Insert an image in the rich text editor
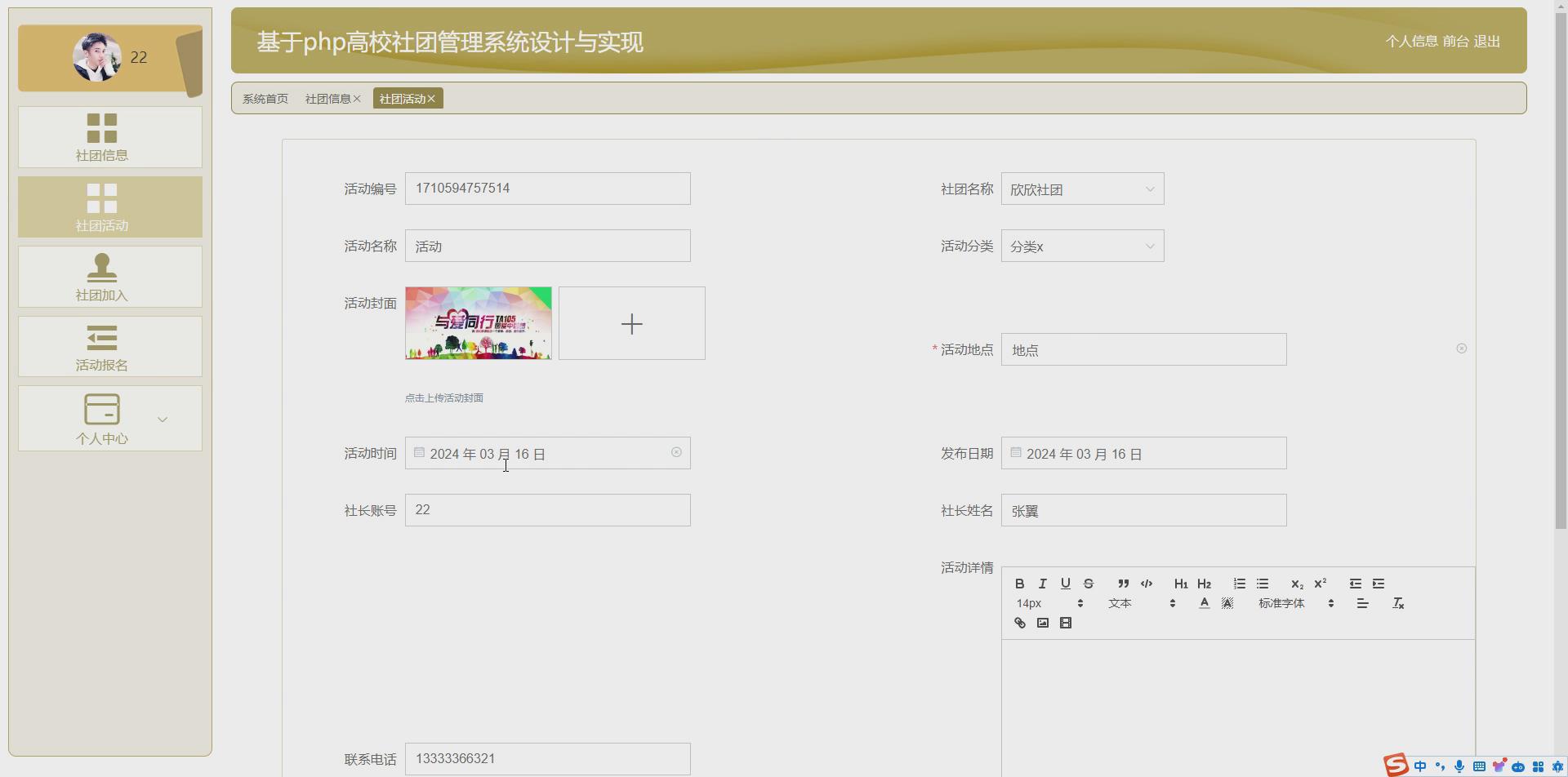Viewport: 1568px width, 777px height. 1042,622
